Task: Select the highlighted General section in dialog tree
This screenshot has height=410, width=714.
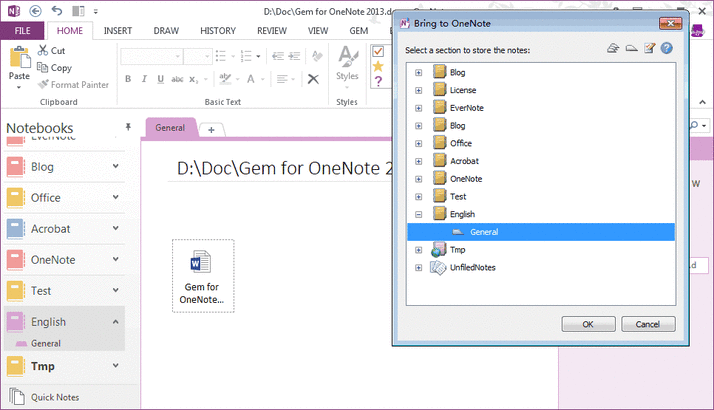Action: point(541,232)
